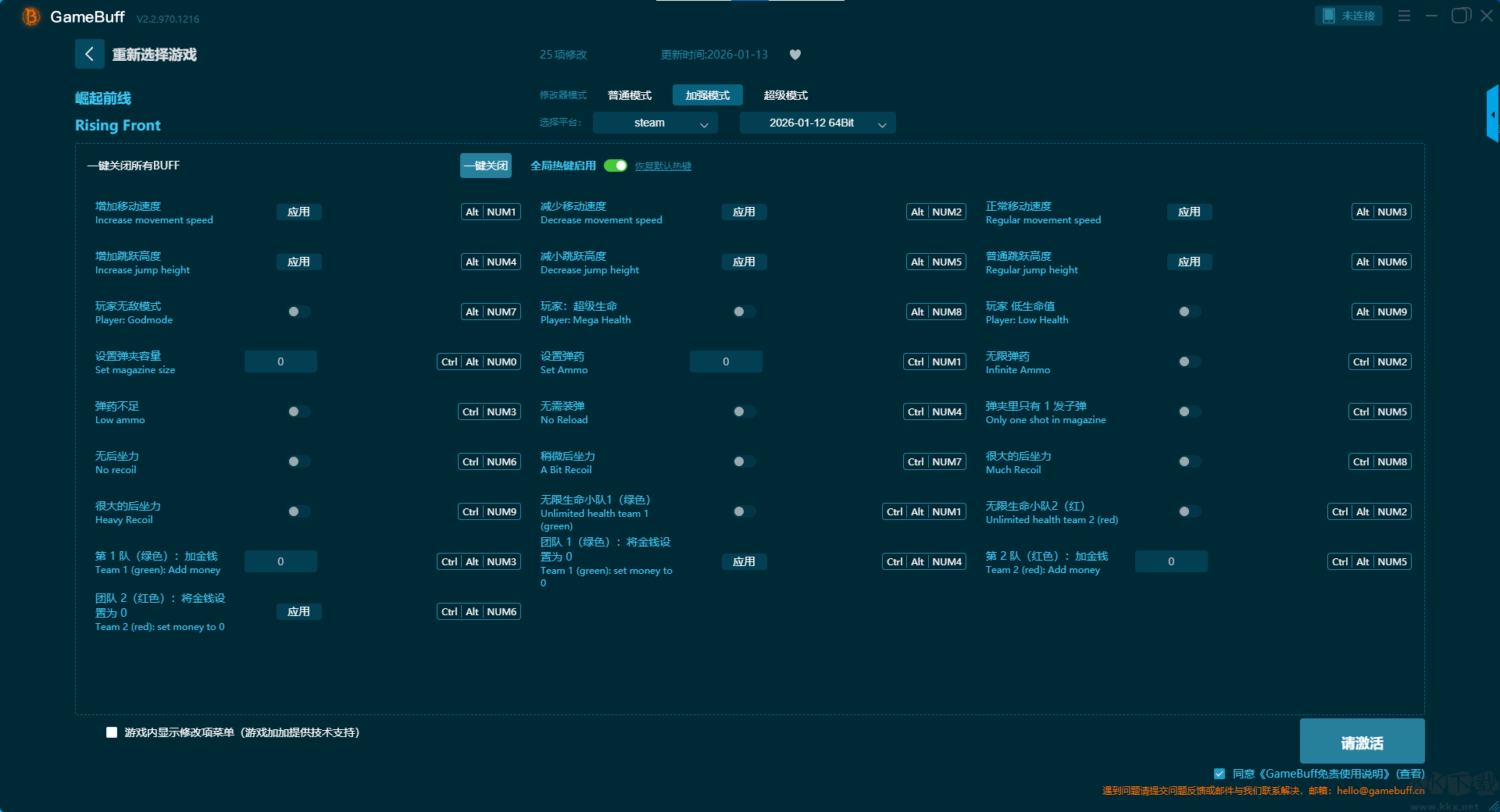Screen dimensions: 1500x812
Task: Toggle Player Low Health switch
Action: 1189,312
